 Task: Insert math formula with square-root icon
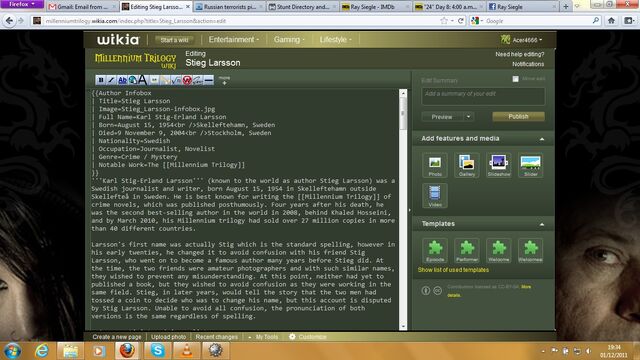pos(176,80)
